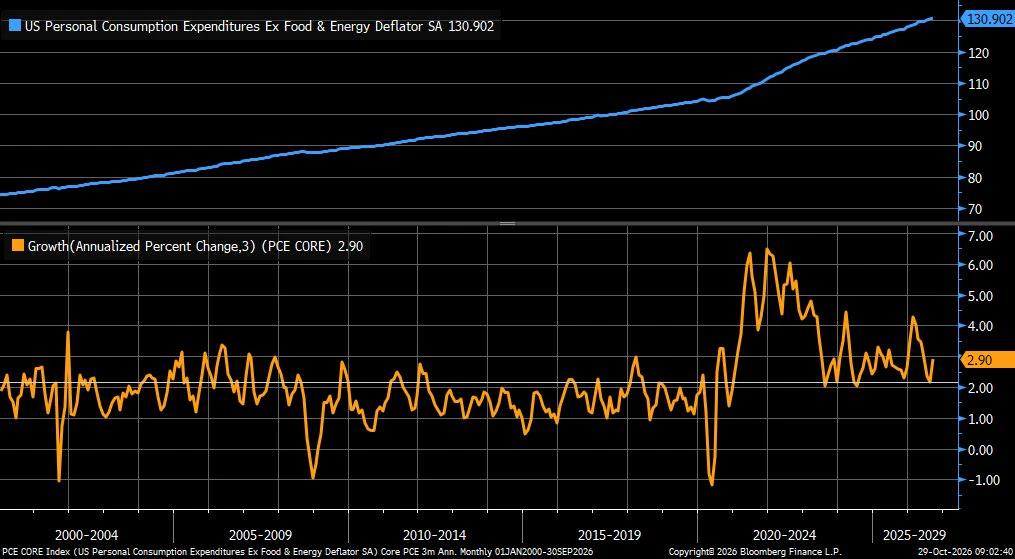Screen dimensions: 1015x559
Task: Click the 4.00 label on the lower y-axis
Action: 980,327
